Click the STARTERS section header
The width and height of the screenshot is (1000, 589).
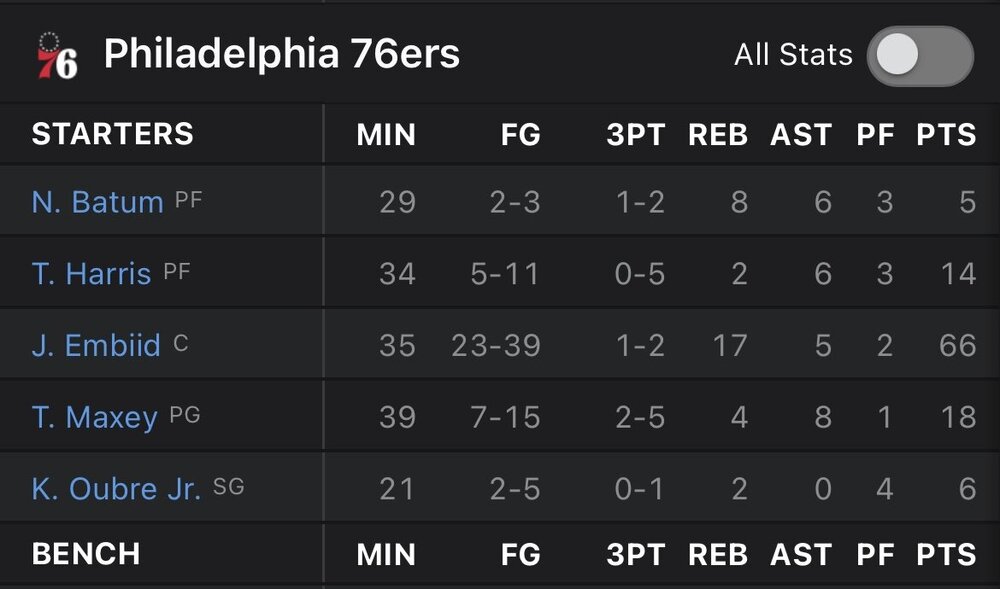coord(113,134)
